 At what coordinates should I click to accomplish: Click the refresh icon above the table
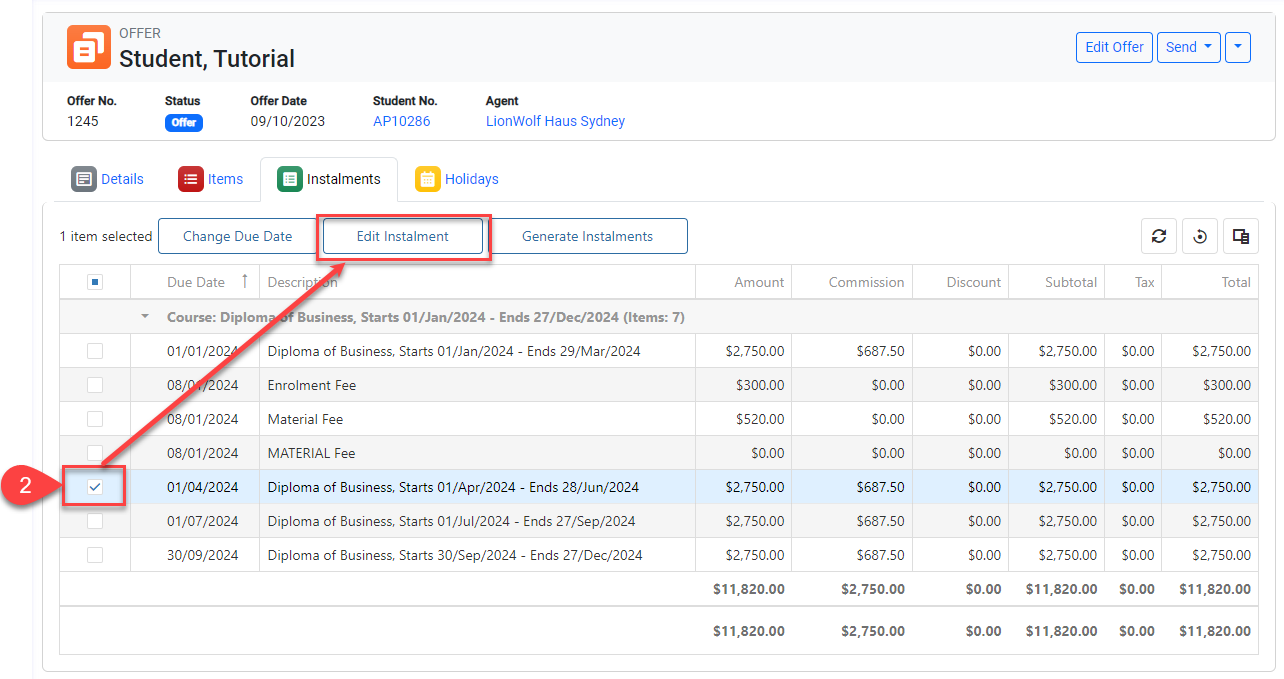point(1159,236)
